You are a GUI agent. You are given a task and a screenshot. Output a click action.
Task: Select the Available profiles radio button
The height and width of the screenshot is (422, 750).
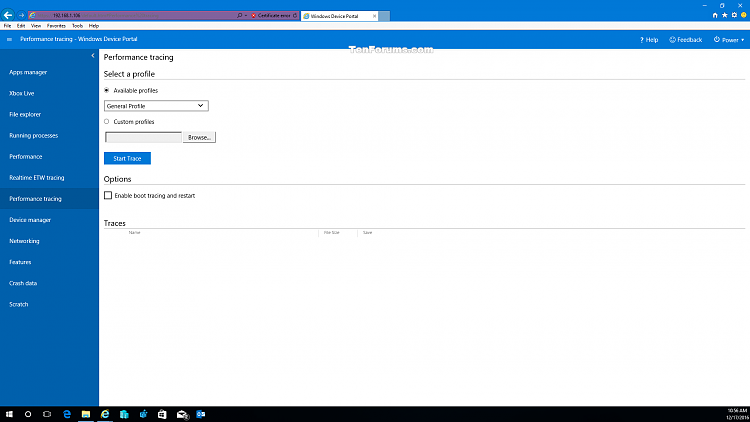click(x=107, y=90)
